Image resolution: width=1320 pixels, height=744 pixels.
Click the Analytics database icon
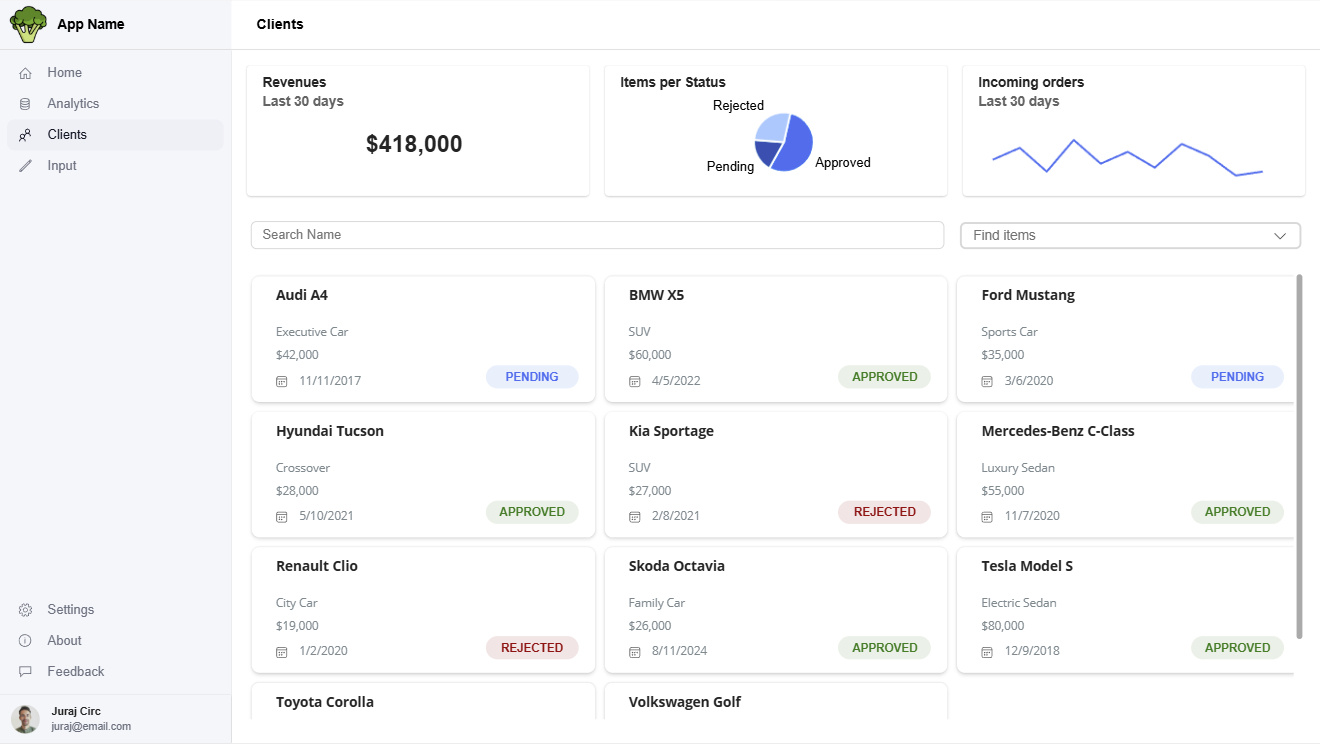point(25,104)
